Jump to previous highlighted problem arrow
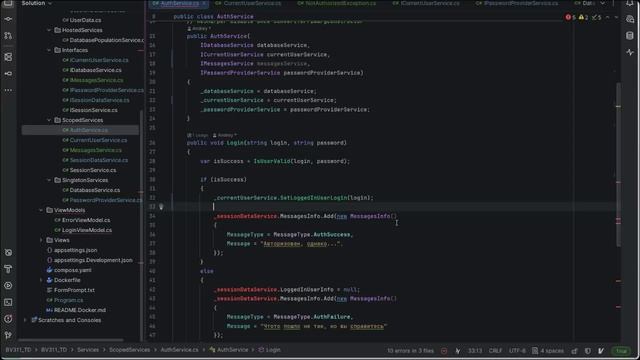 tap(607, 17)
